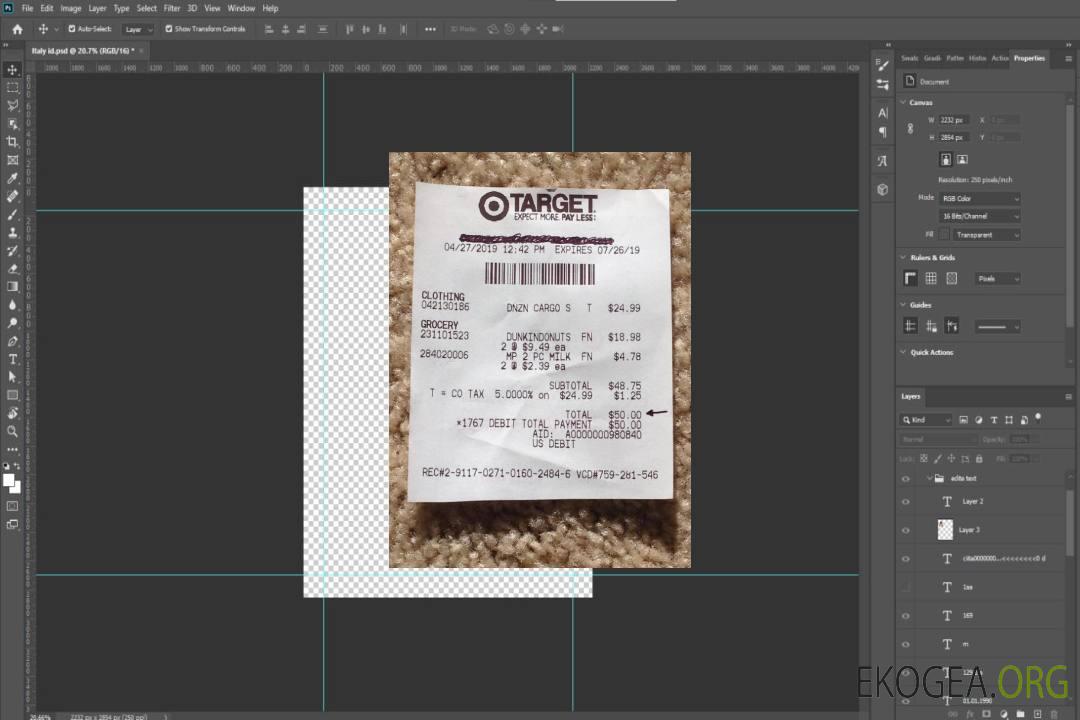Expand the Quick Actions section
Viewport: 1080px width, 720px height.
(x=903, y=352)
